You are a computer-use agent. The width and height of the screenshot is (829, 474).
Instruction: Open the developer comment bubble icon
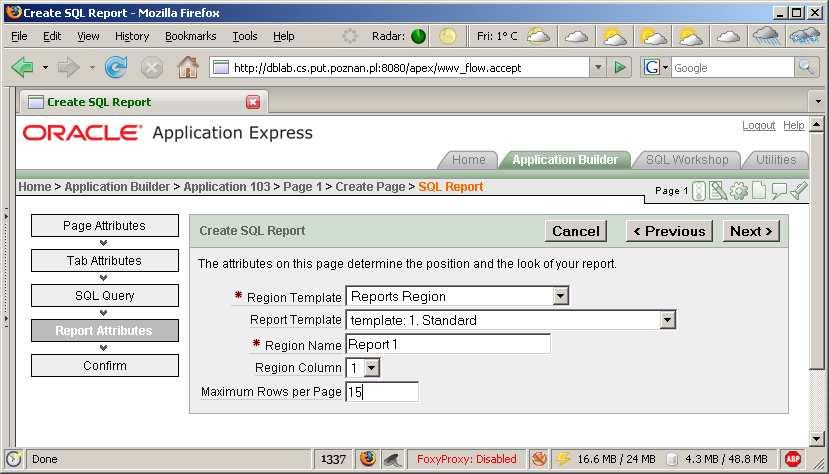(778, 191)
